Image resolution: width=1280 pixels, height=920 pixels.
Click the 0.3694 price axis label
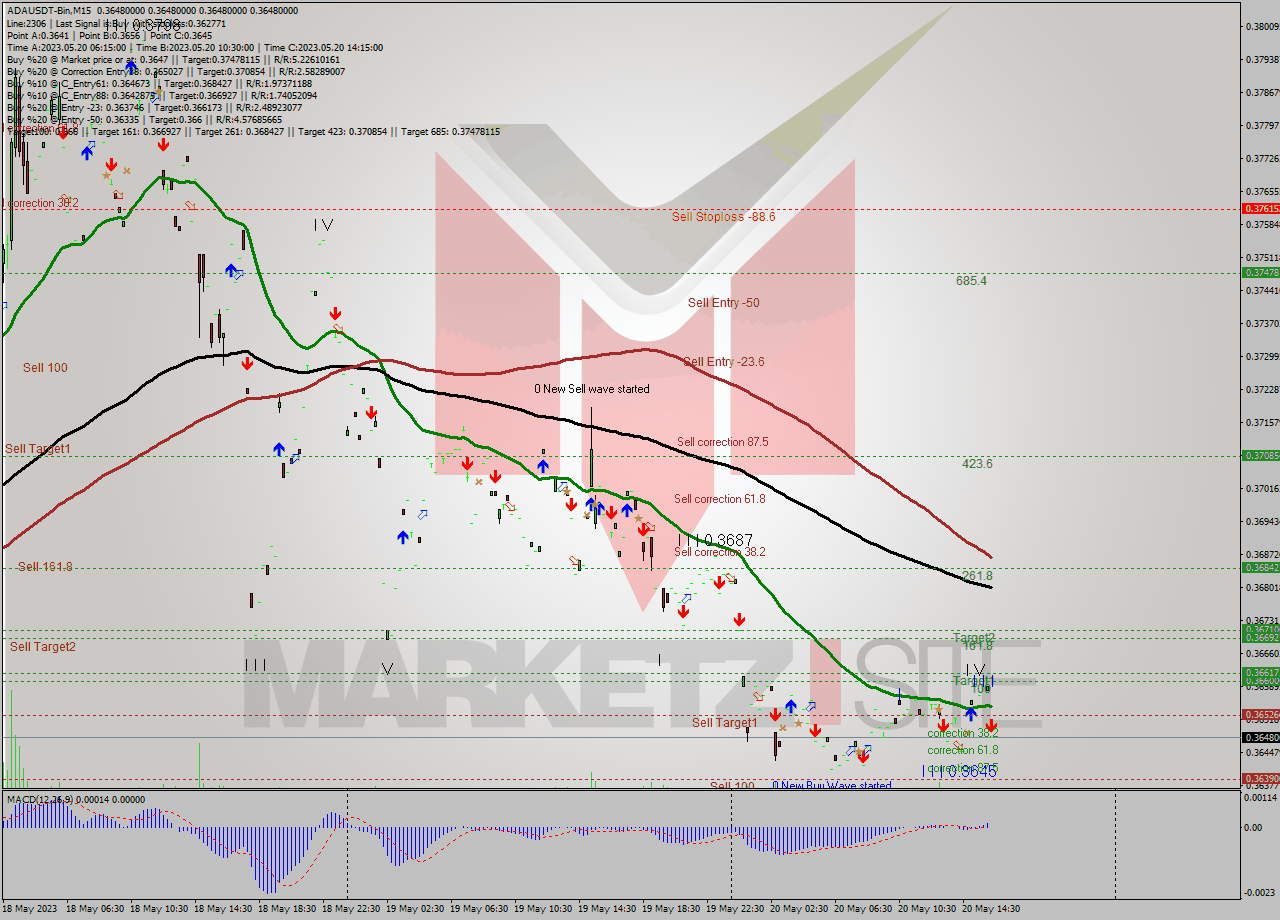(x=1261, y=521)
